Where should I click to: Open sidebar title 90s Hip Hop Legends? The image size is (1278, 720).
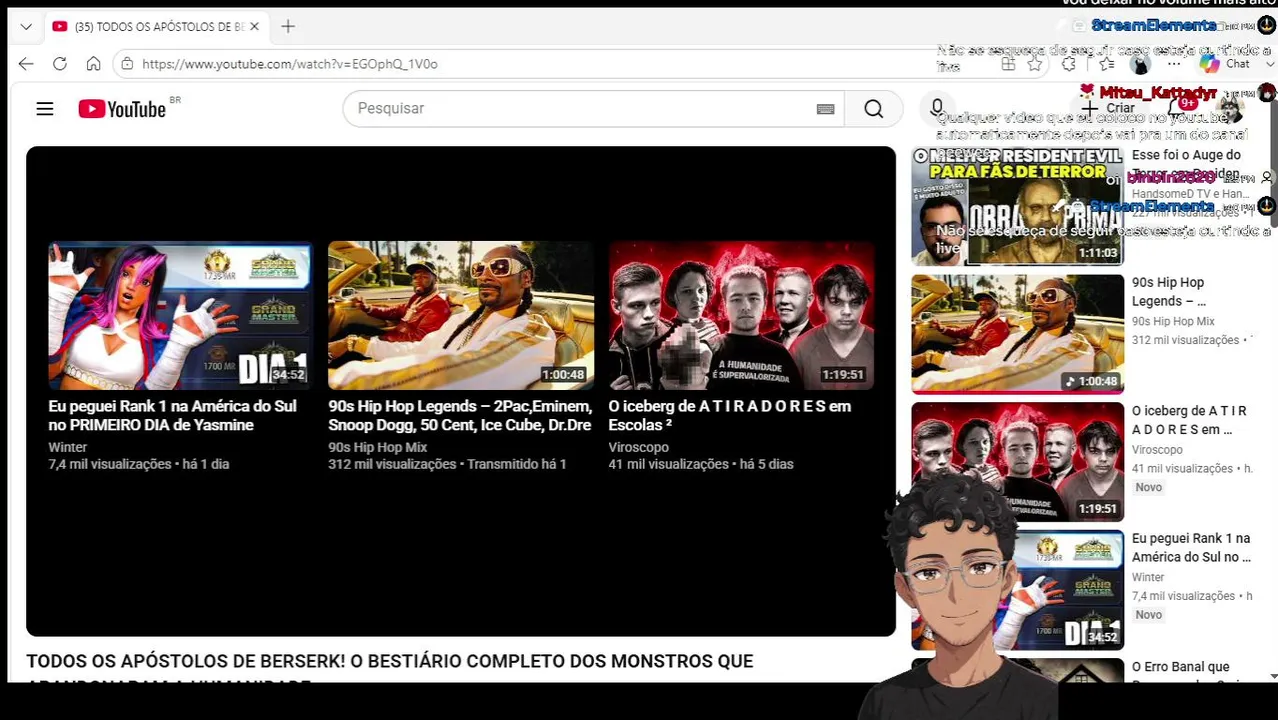[1168, 292]
